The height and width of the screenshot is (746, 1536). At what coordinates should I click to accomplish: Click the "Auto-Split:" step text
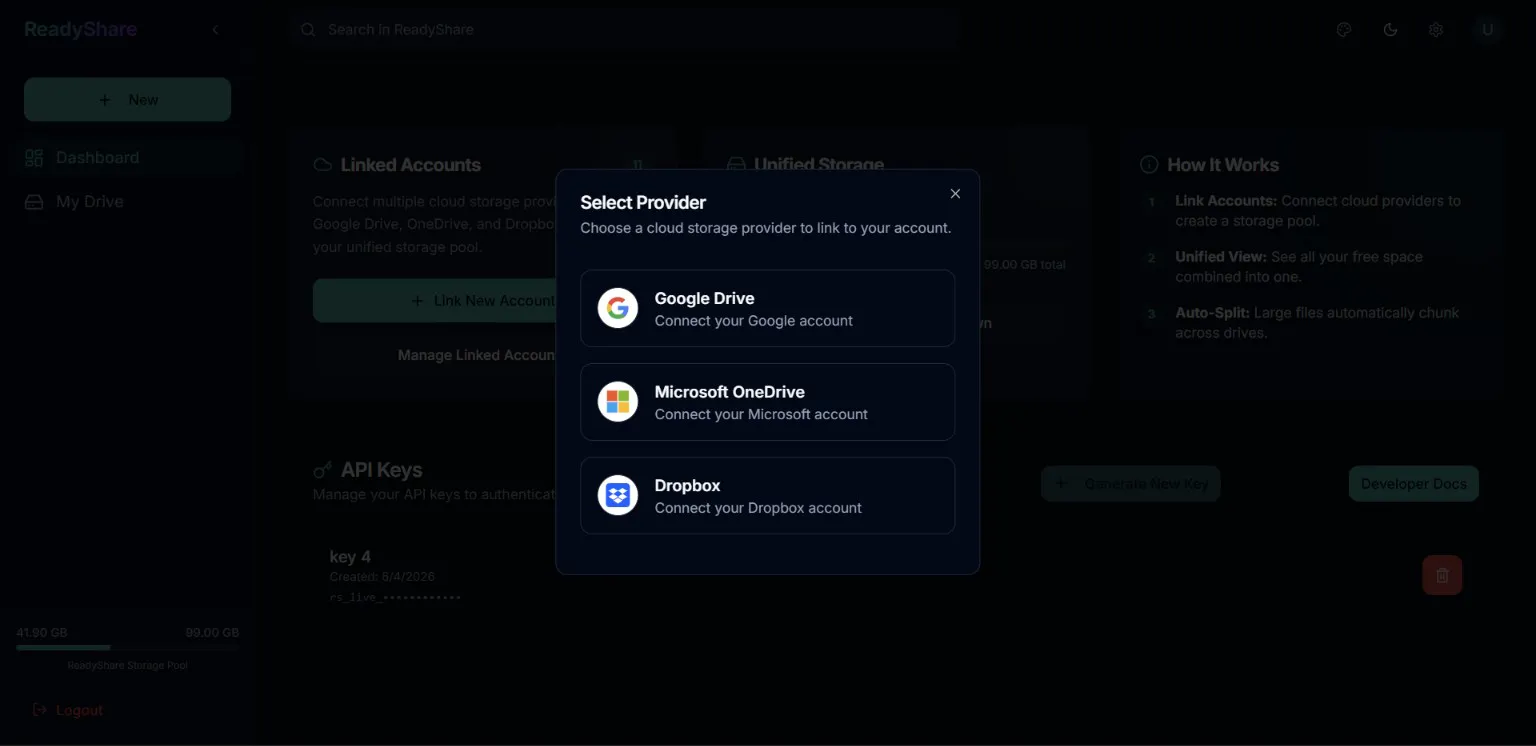pyautogui.click(x=1212, y=313)
